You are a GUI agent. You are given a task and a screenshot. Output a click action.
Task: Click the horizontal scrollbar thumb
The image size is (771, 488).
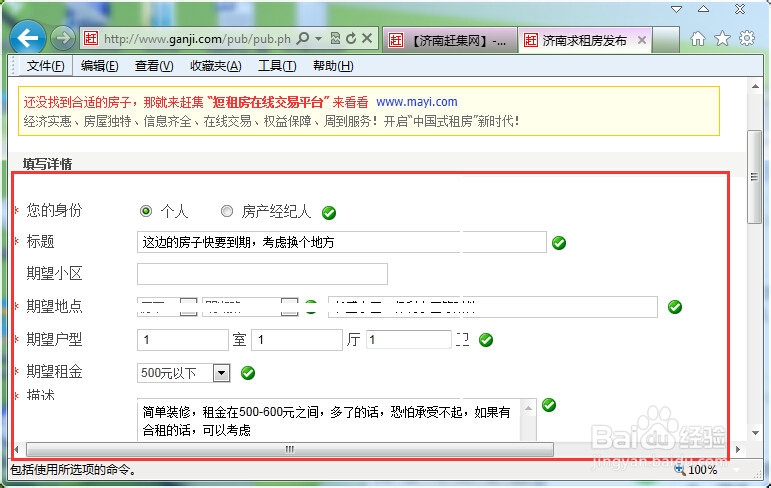pyautogui.click(x=290, y=449)
